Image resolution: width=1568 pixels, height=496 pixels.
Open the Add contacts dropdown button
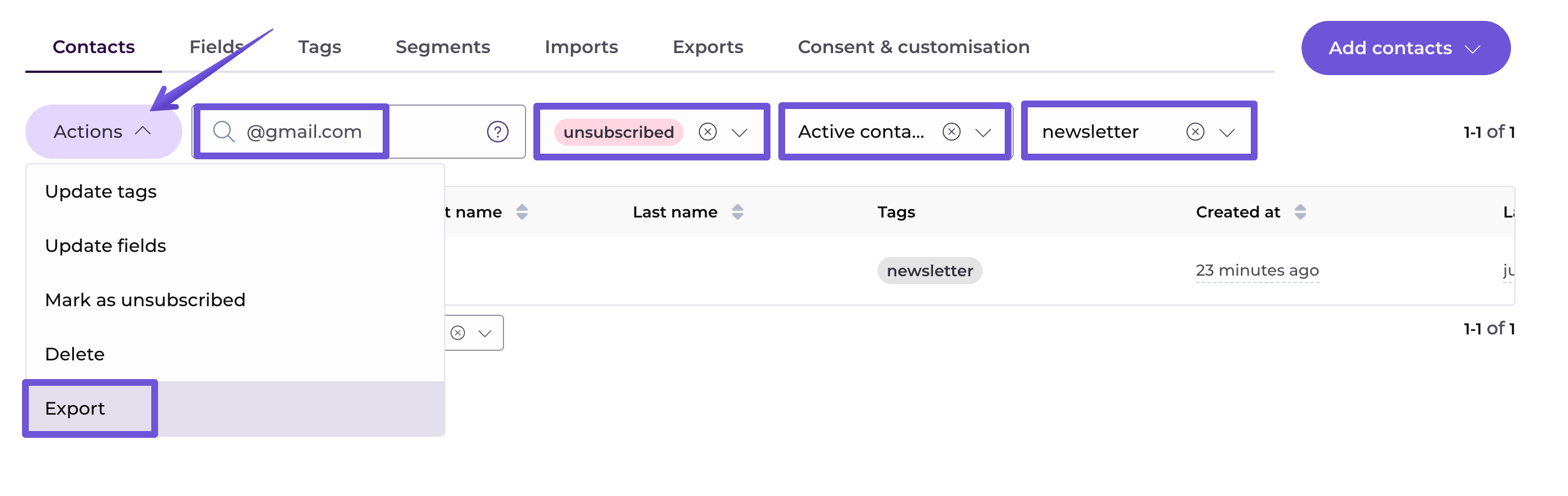coord(1405,48)
